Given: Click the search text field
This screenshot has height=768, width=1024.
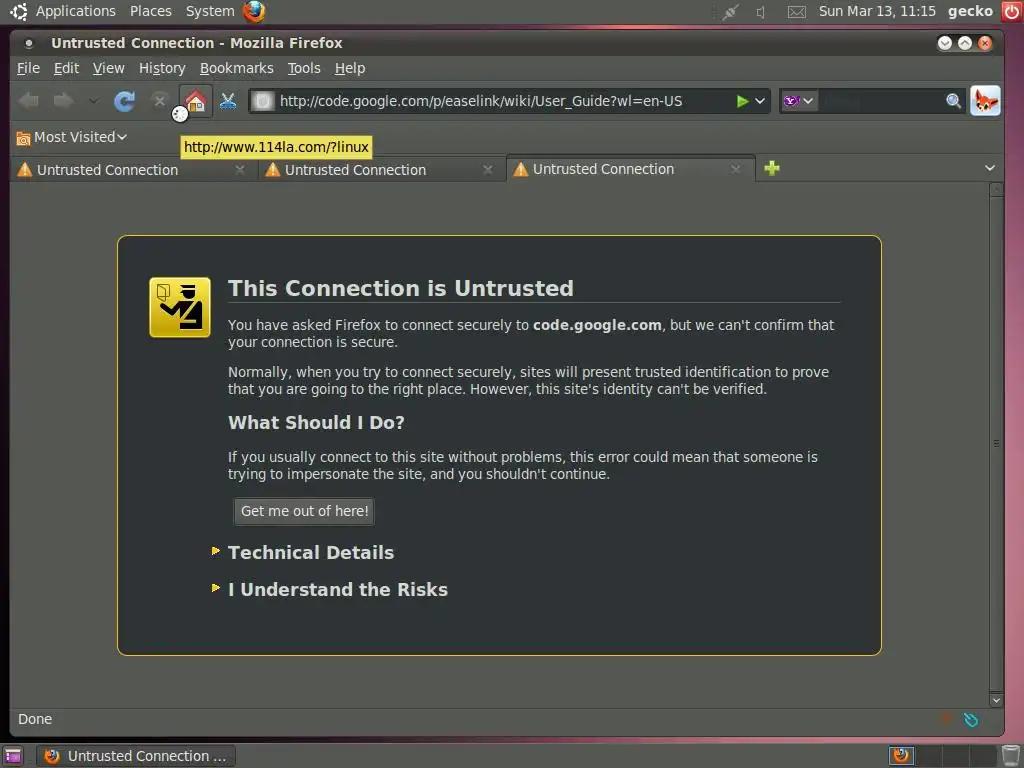Looking at the screenshot, I should pos(880,101).
